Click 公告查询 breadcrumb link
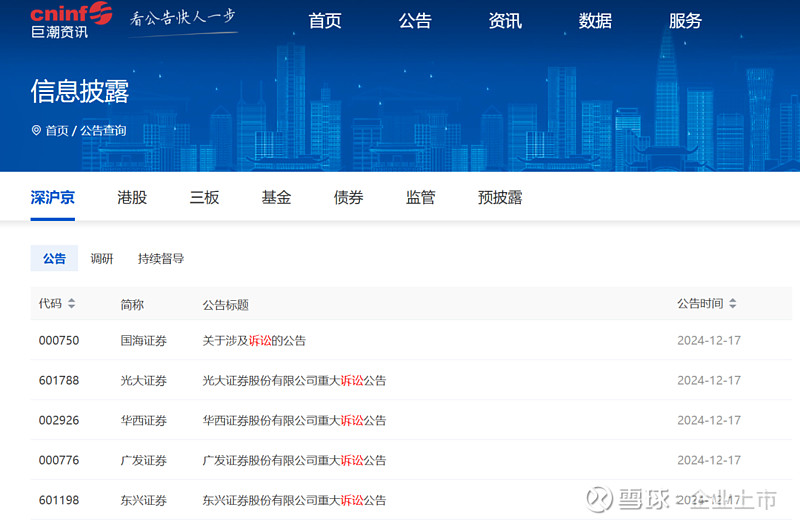 (103, 131)
